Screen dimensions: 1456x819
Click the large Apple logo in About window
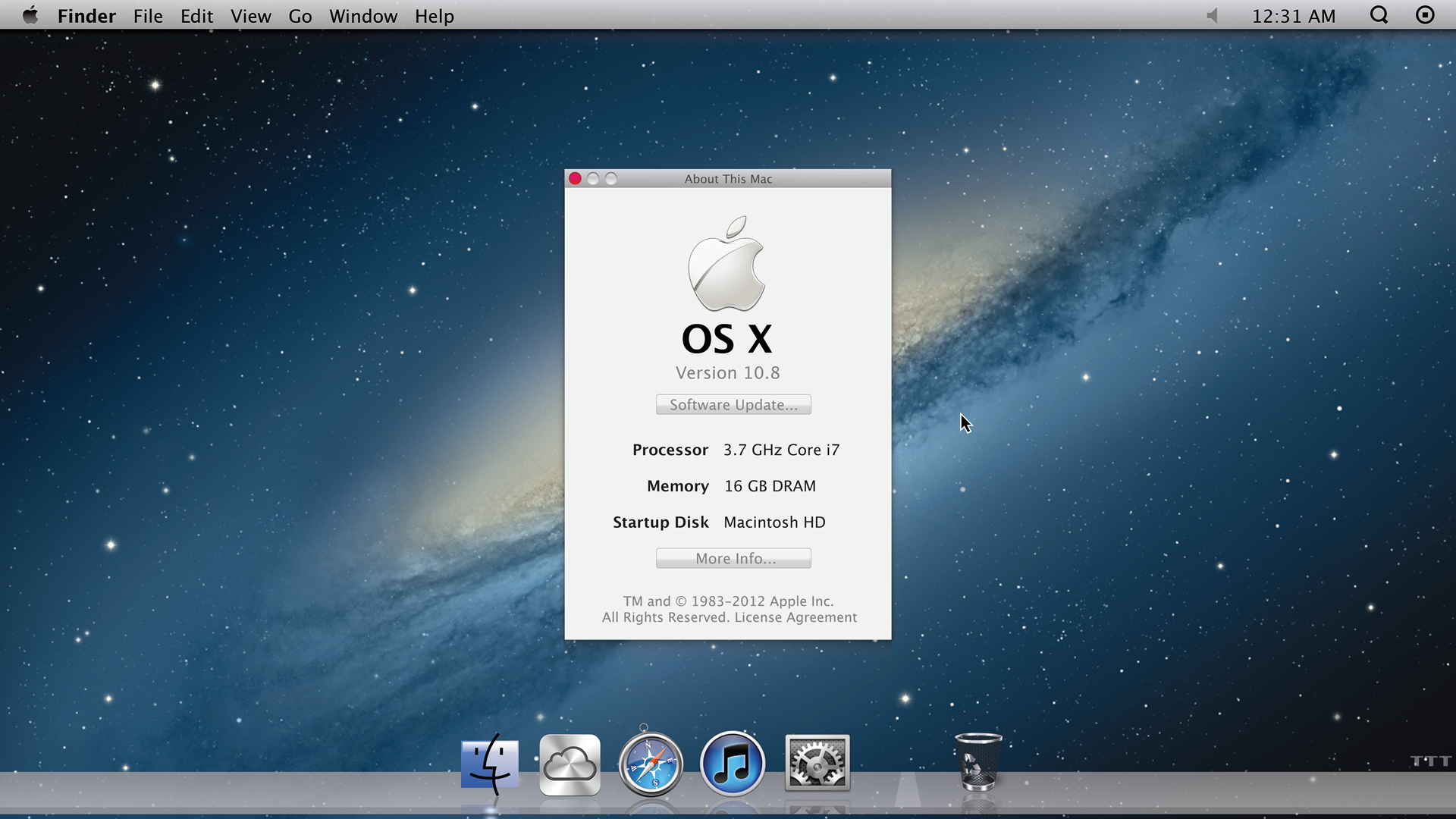tap(726, 263)
